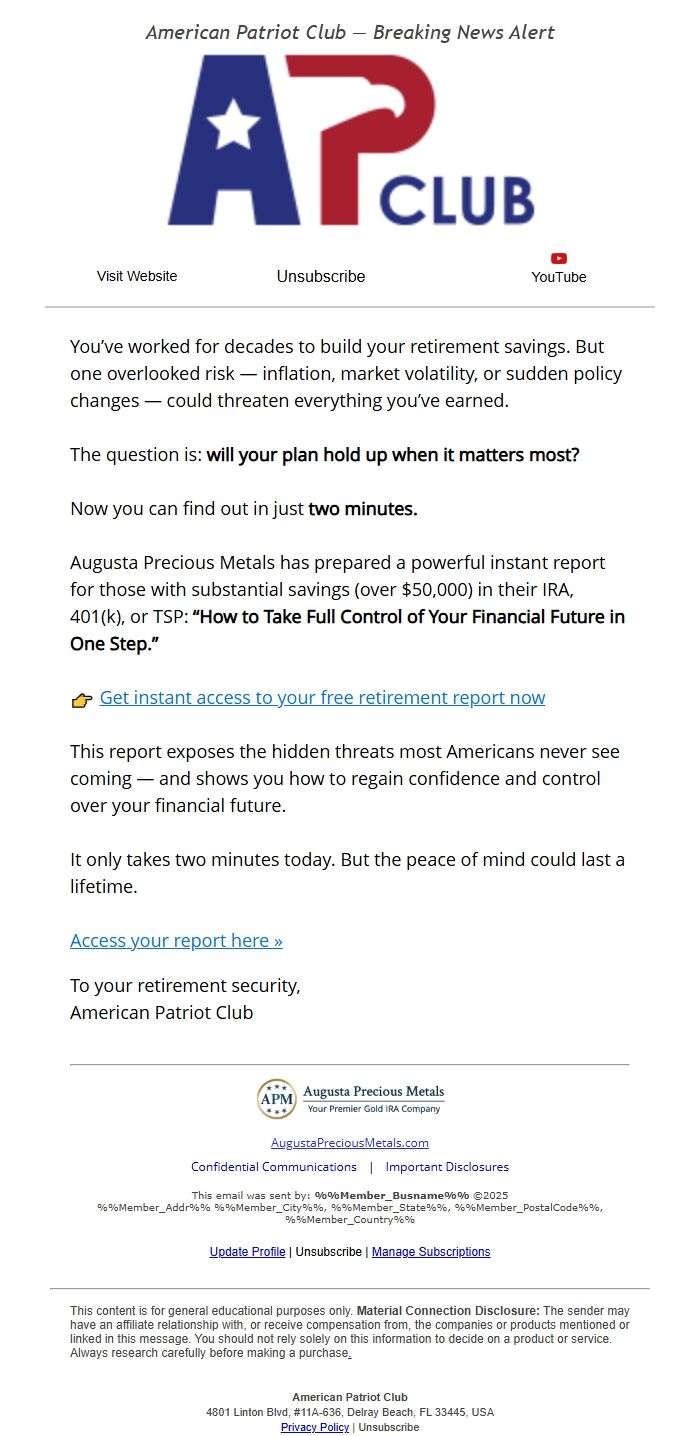Image resolution: width=700 pixels, height=1436 pixels.
Task: Open the Confidential Communications link
Action: (x=274, y=1167)
